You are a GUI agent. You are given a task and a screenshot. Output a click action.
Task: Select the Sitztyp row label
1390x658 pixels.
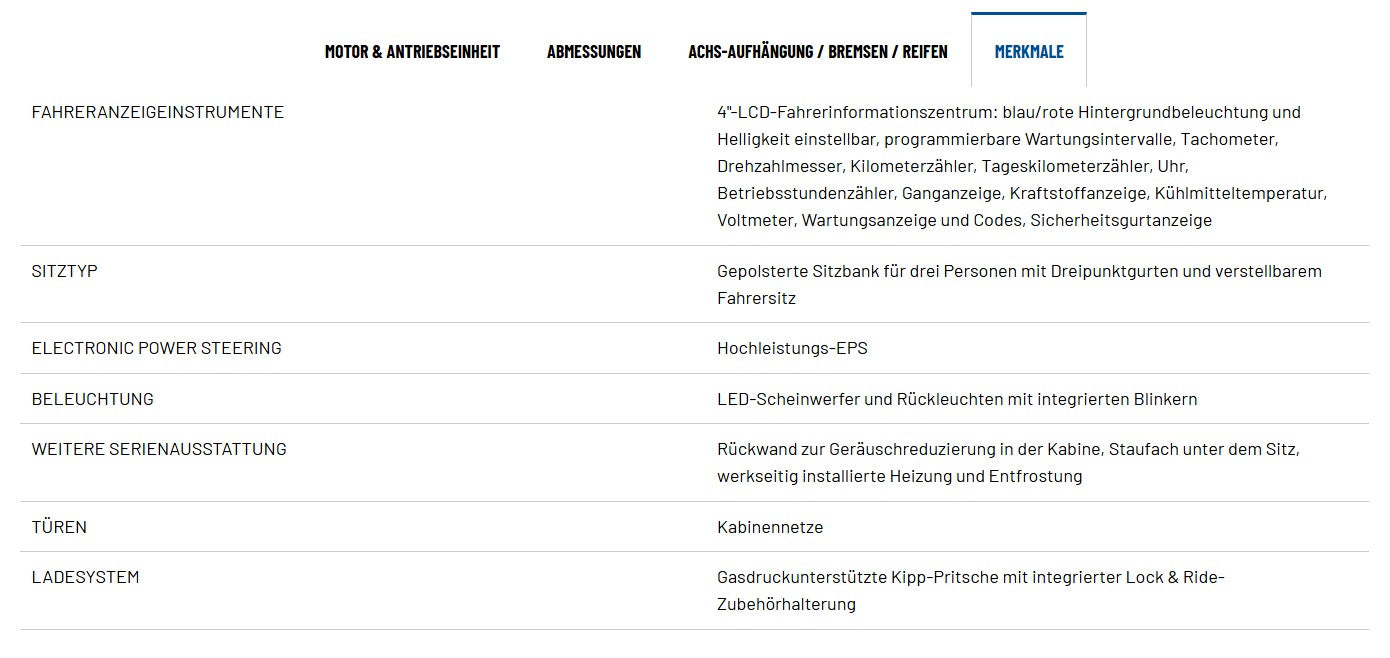[65, 271]
